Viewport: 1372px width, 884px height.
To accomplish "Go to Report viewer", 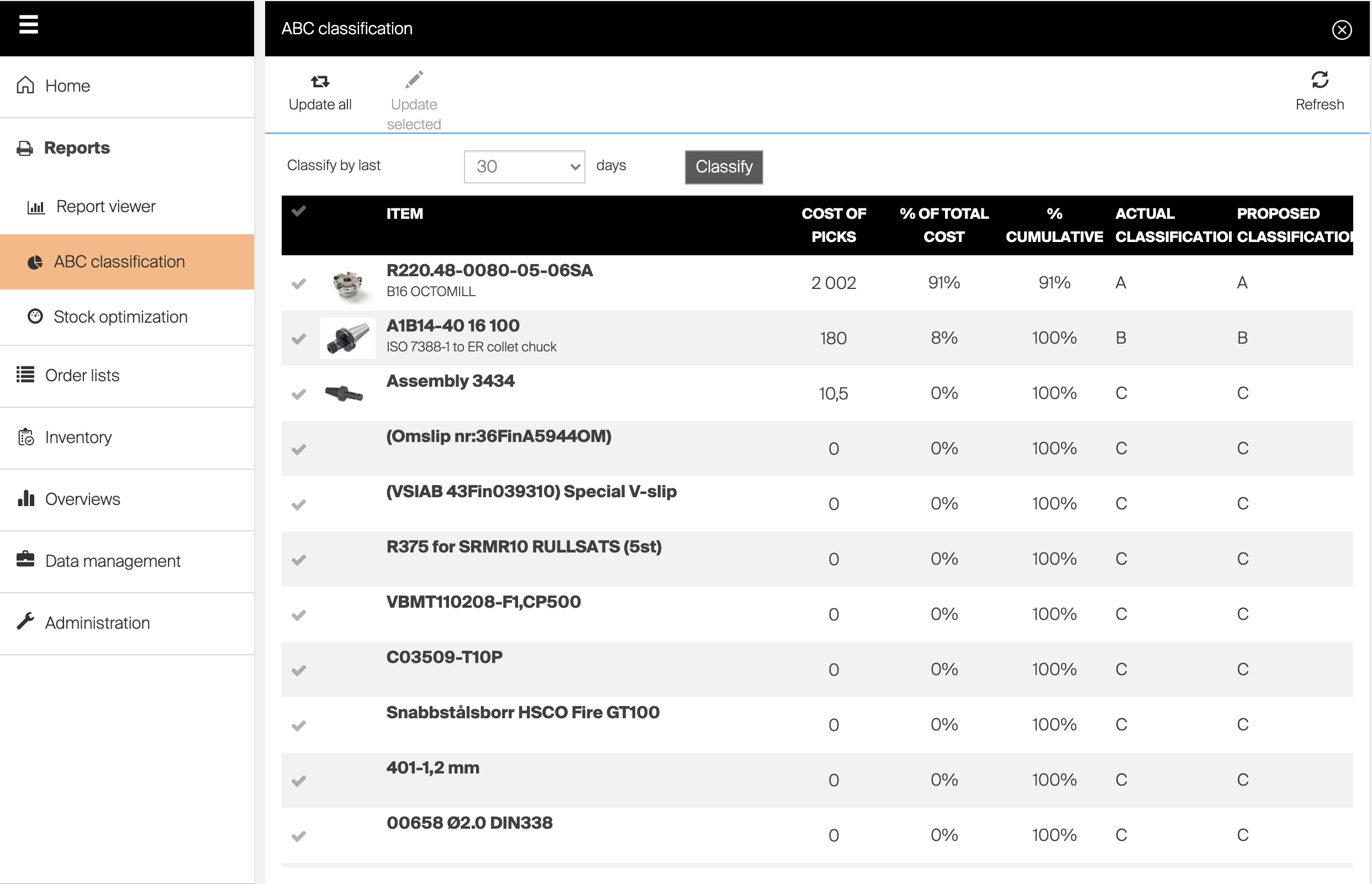I will 105,207.
